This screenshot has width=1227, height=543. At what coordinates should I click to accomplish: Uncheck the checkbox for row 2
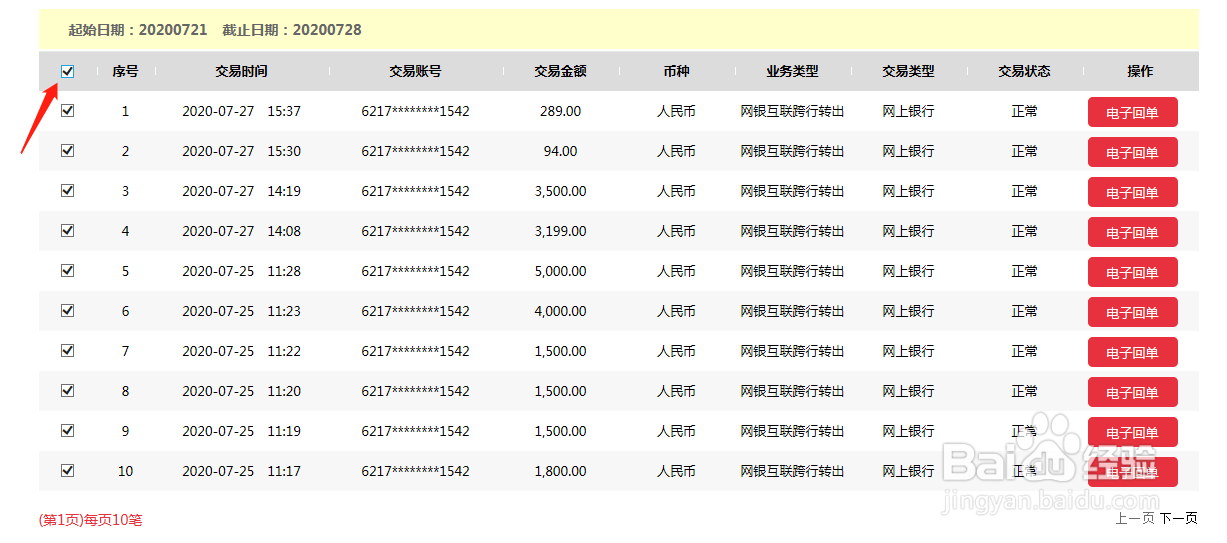click(67, 151)
